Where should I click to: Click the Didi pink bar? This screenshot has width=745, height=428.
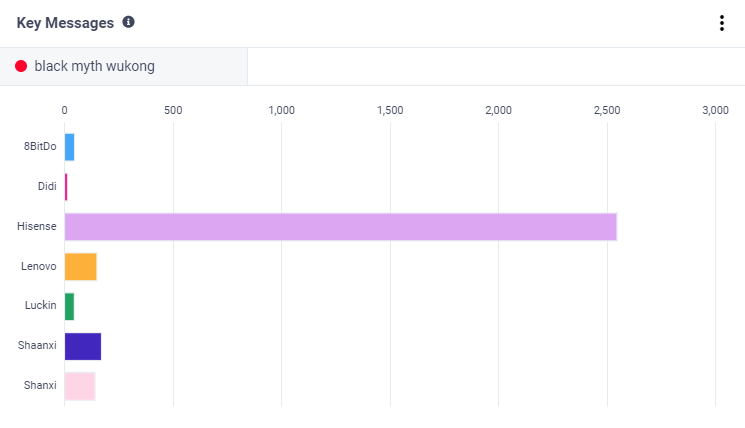66,187
